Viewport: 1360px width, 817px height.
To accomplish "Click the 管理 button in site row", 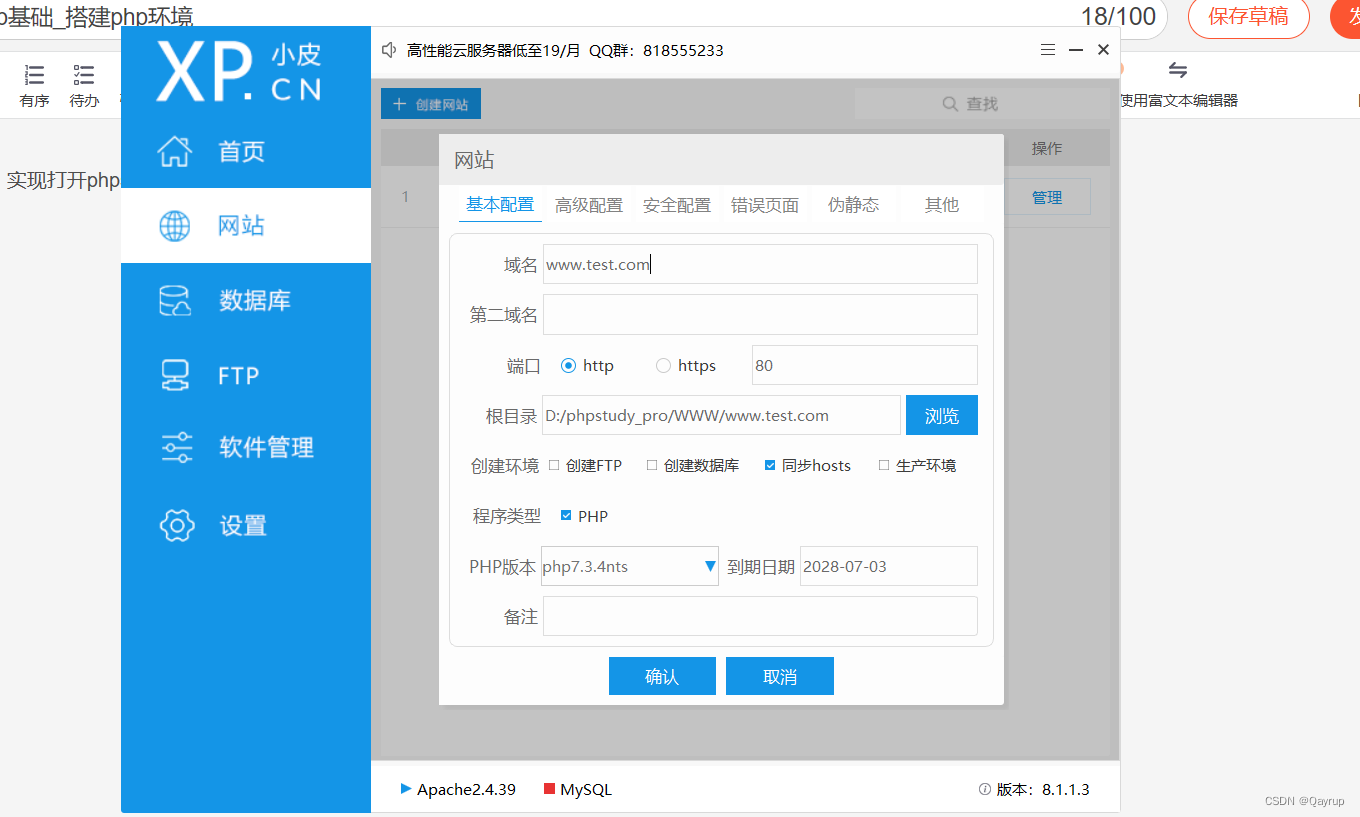I will coord(1047,198).
